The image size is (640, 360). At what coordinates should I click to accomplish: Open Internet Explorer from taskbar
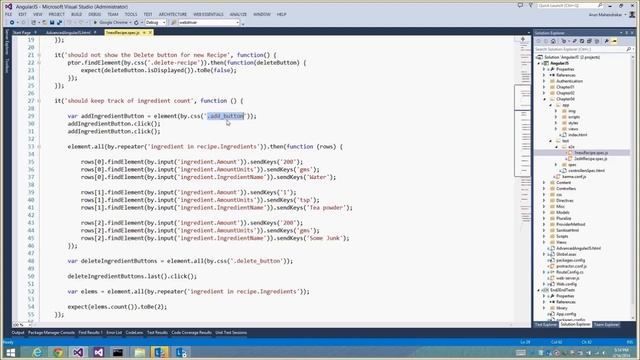coord(37,352)
